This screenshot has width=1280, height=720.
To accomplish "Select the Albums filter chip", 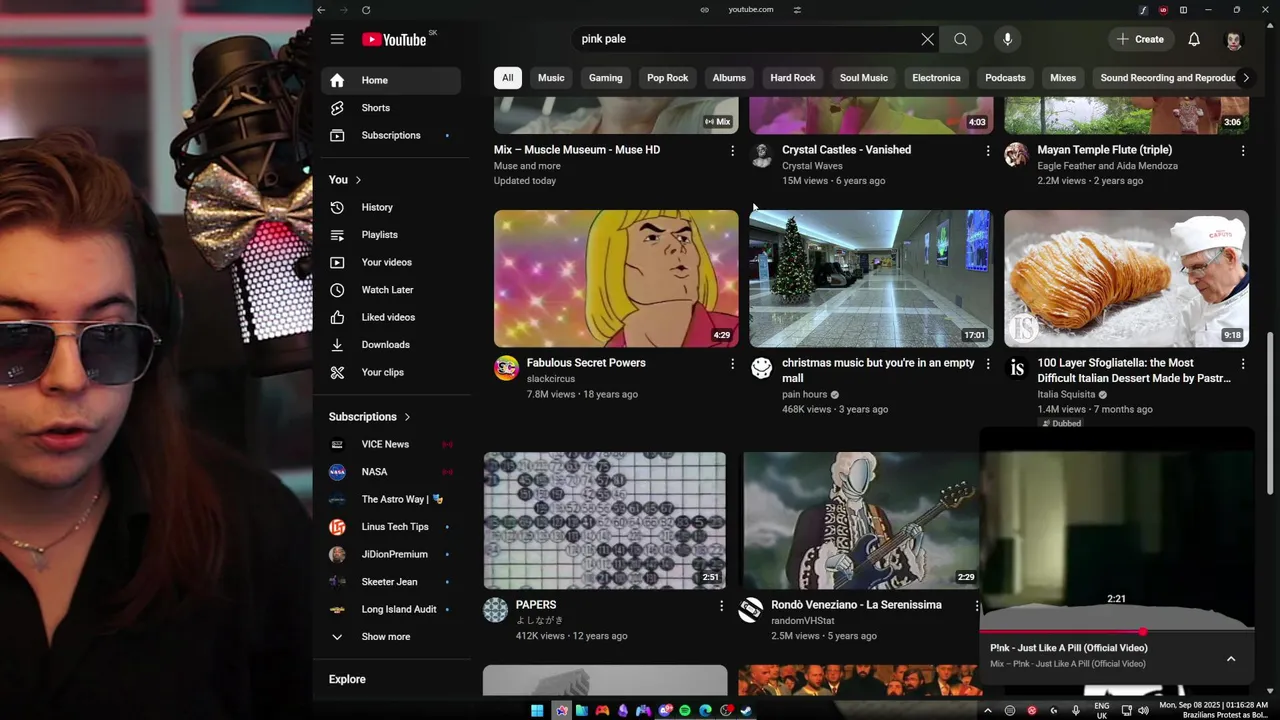I will click(x=729, y=78).
